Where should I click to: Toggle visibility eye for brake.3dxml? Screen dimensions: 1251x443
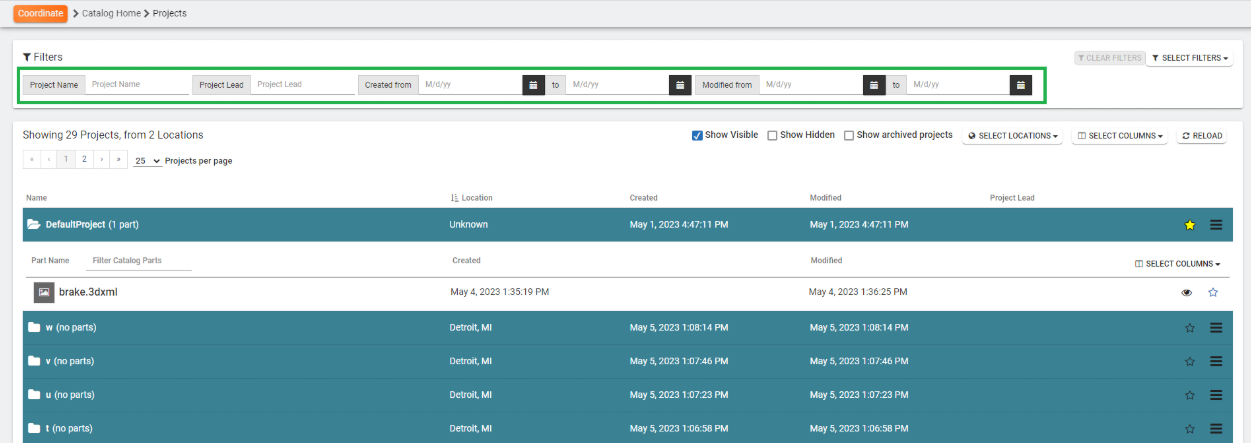pyautogui.click(x=1187, y=293)
